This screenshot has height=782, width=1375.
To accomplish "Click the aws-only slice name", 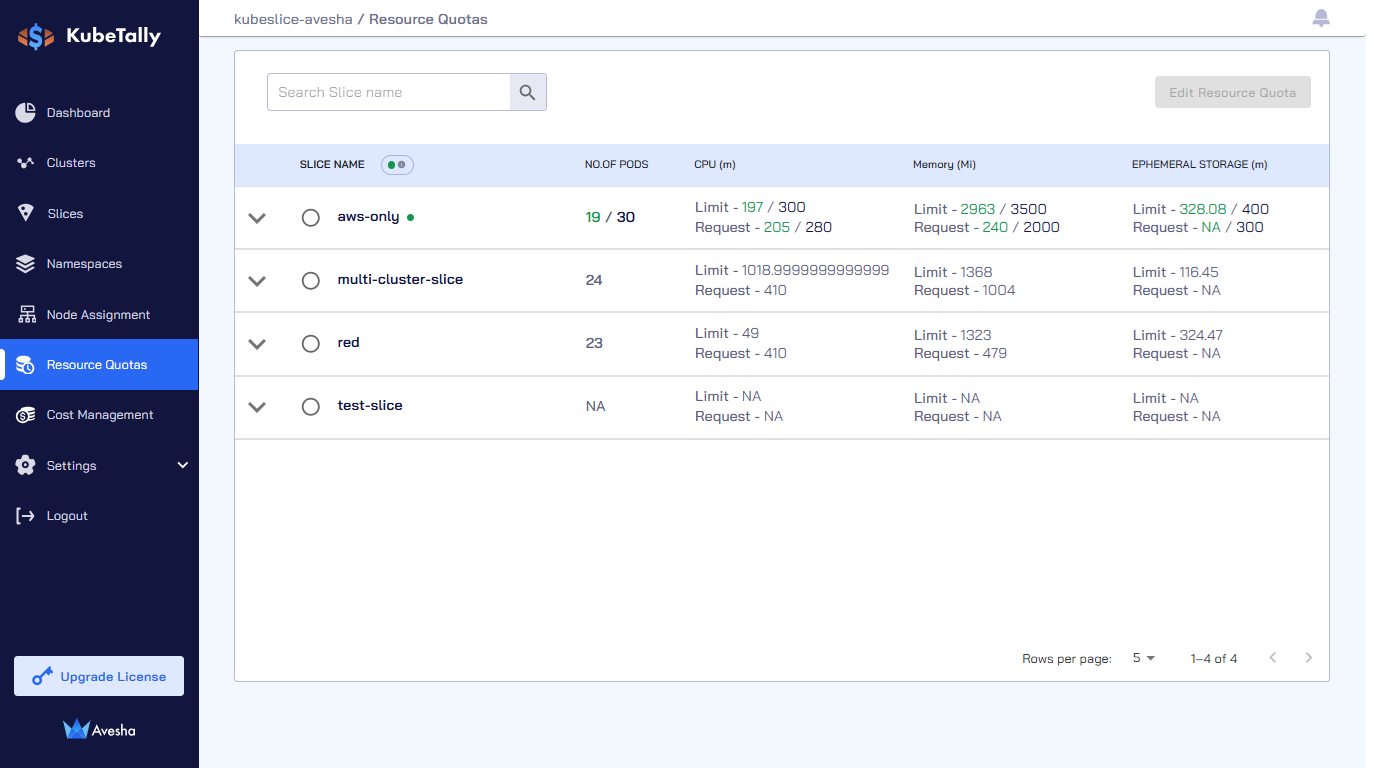I will [x=368, y=217].
